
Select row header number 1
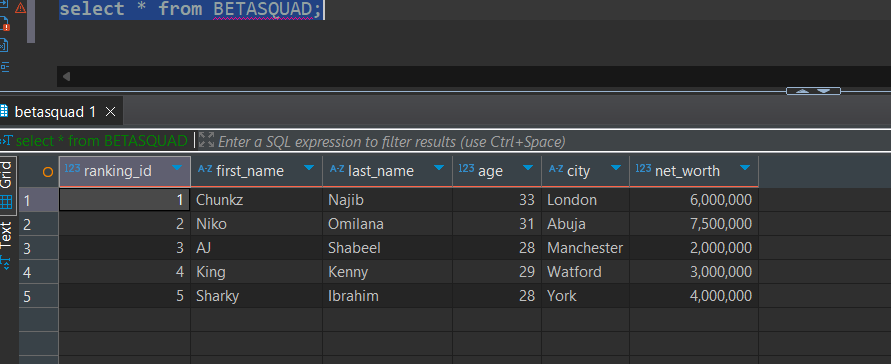pyautogui.click(x=39, y=200)
